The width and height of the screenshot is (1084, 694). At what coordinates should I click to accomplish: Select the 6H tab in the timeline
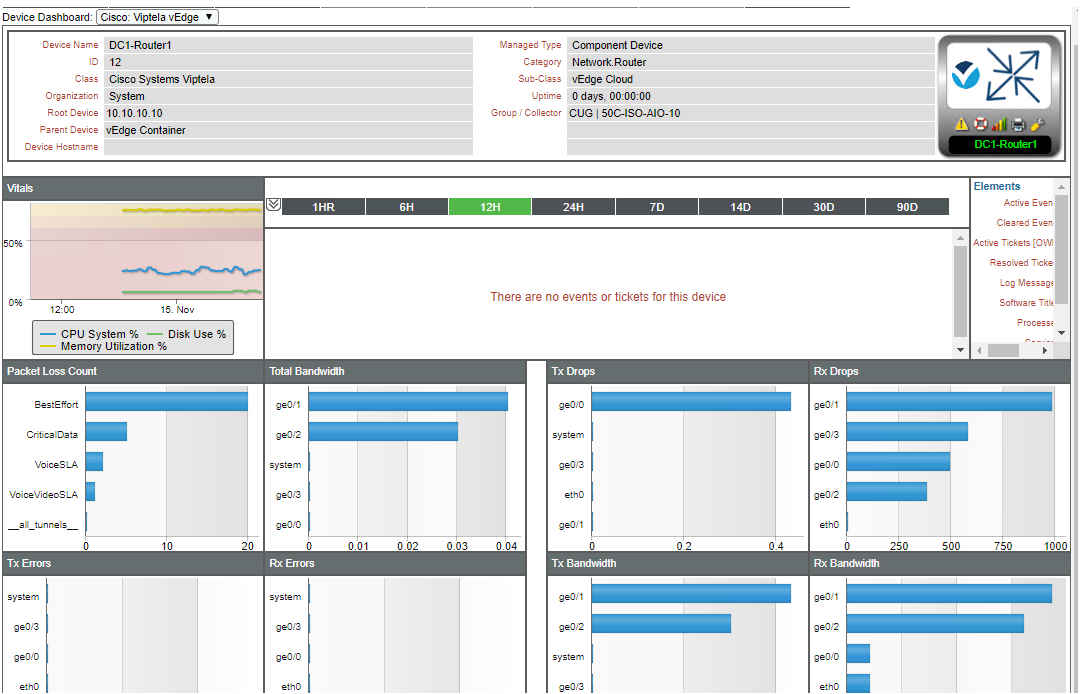(x=406, y=206)
